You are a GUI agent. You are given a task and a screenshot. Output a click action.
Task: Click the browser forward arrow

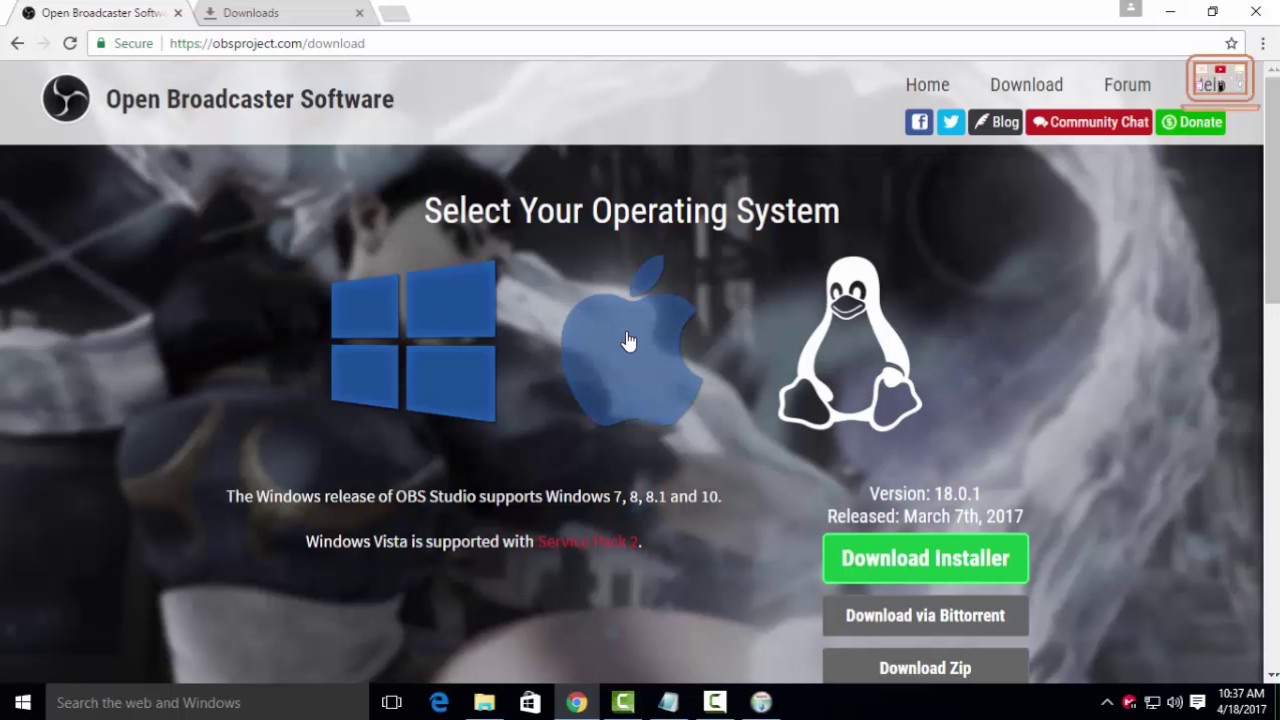point(43,43)
